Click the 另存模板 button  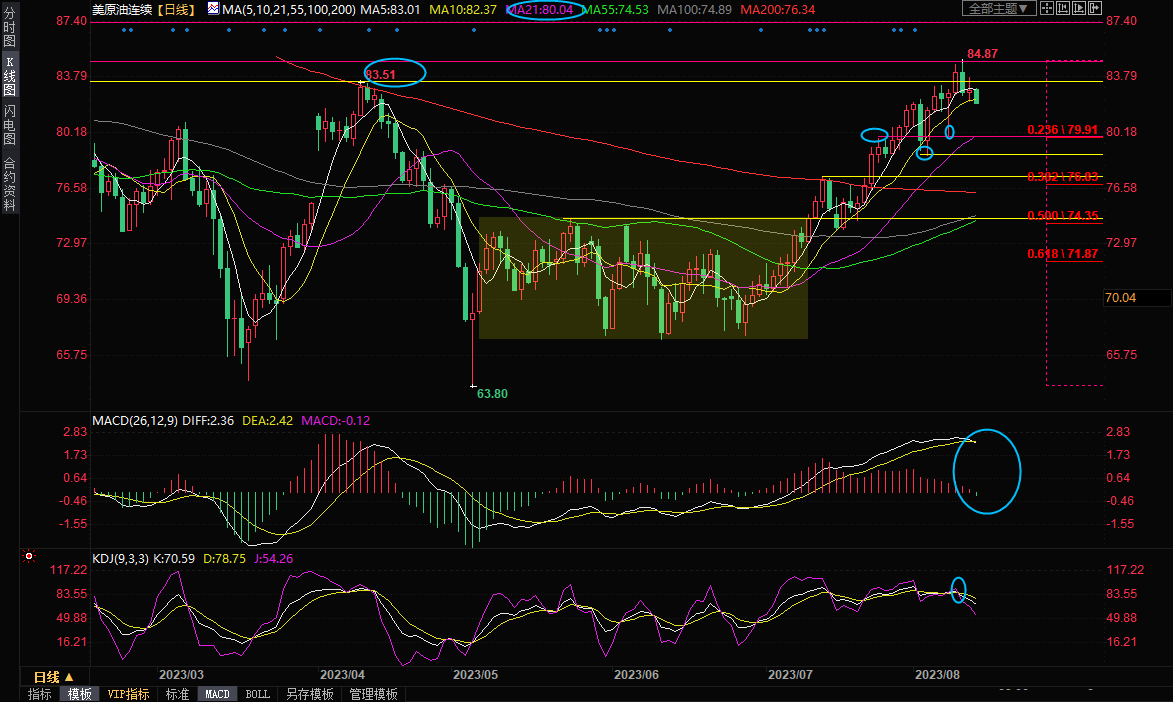tap(309, 694)
